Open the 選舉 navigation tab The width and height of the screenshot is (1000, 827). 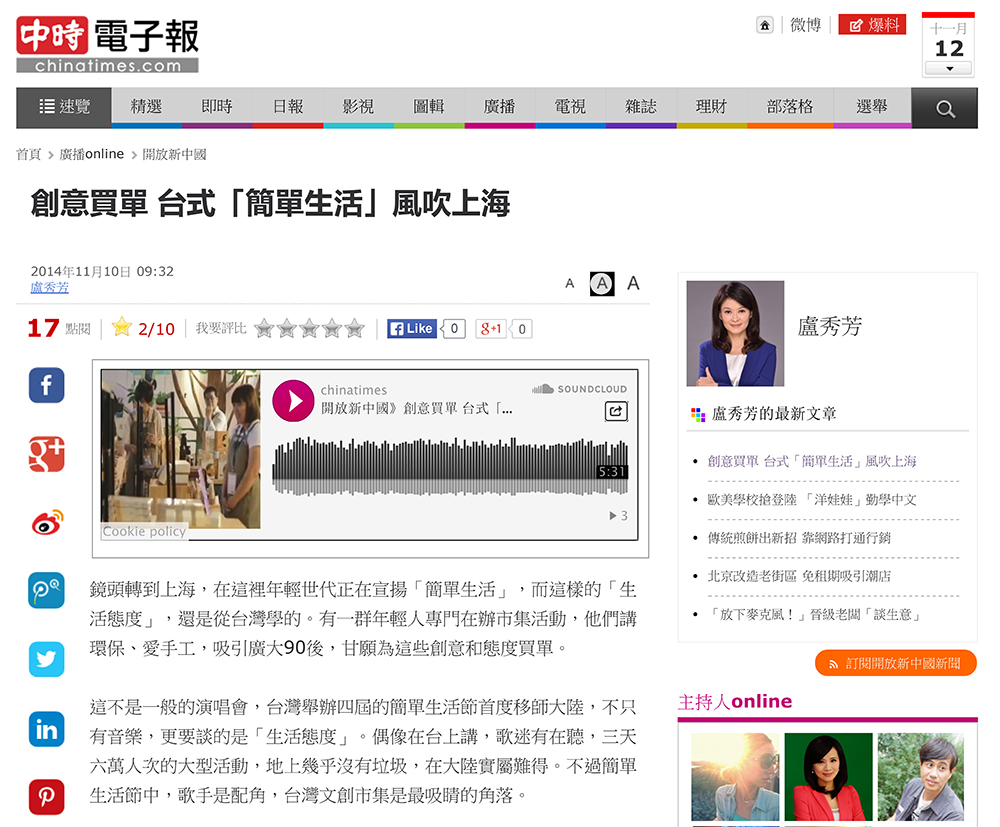[x=872, y=107]
